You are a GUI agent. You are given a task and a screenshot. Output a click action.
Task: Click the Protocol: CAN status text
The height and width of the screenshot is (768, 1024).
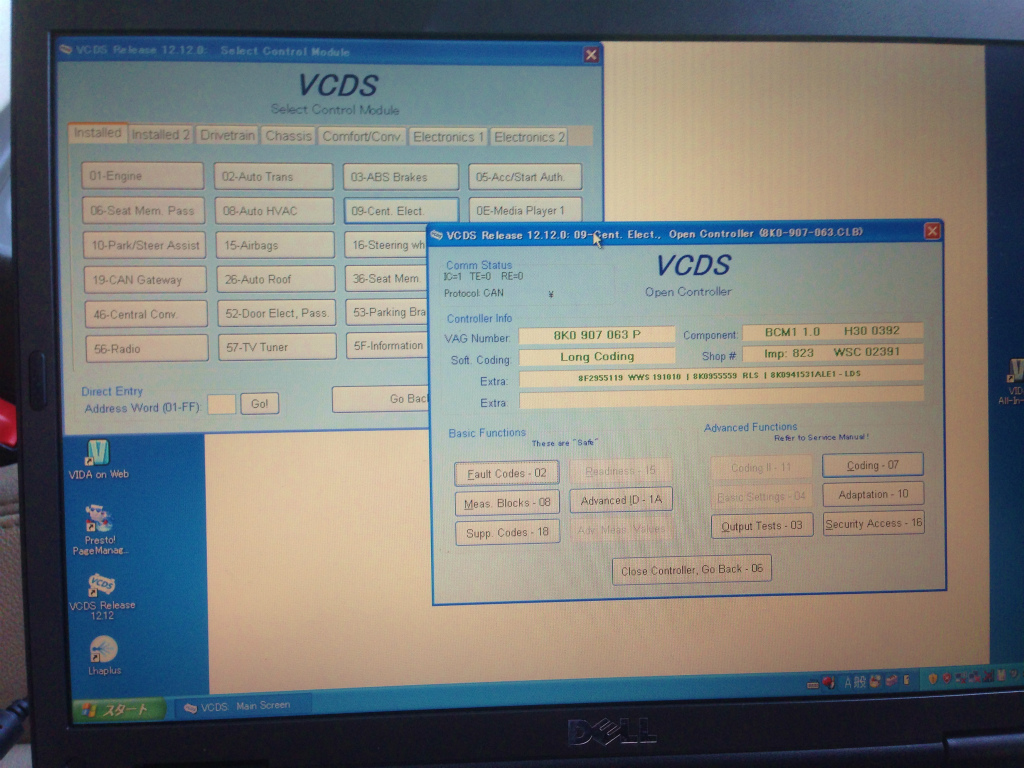click(473, 293)
